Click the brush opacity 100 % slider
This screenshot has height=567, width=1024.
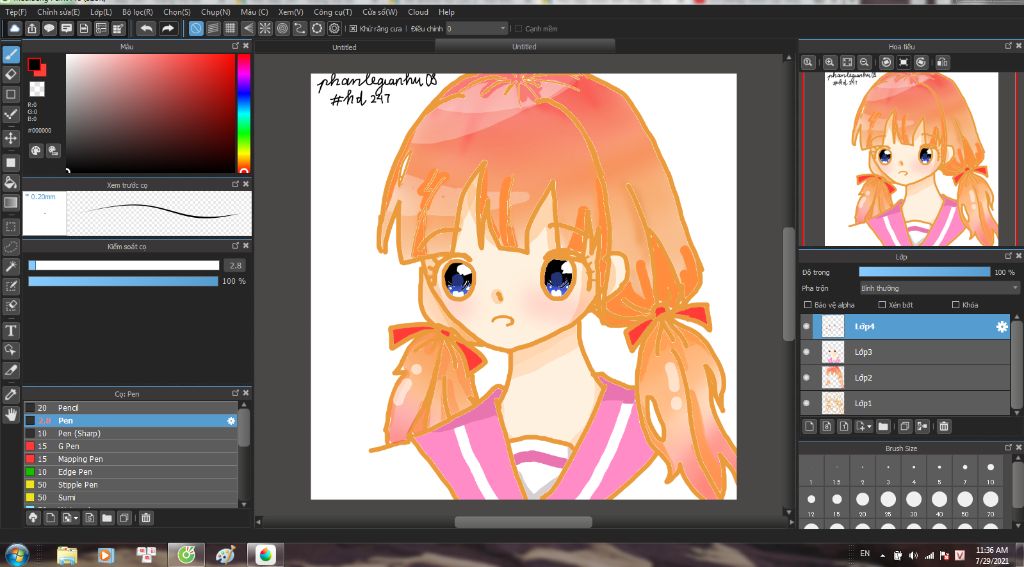[x=123, y=281]
